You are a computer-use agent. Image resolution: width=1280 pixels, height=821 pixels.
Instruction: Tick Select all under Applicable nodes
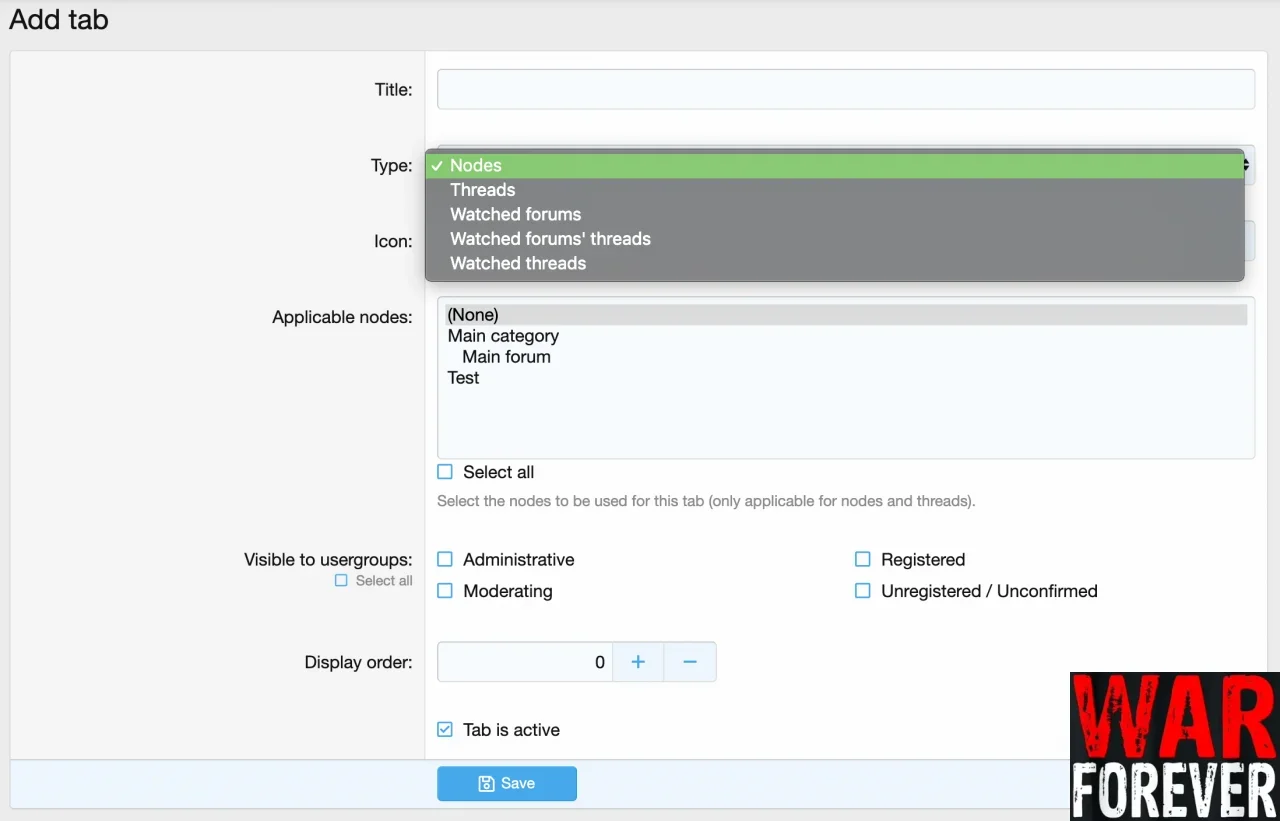pyautogui.click(x=445, y=472)
